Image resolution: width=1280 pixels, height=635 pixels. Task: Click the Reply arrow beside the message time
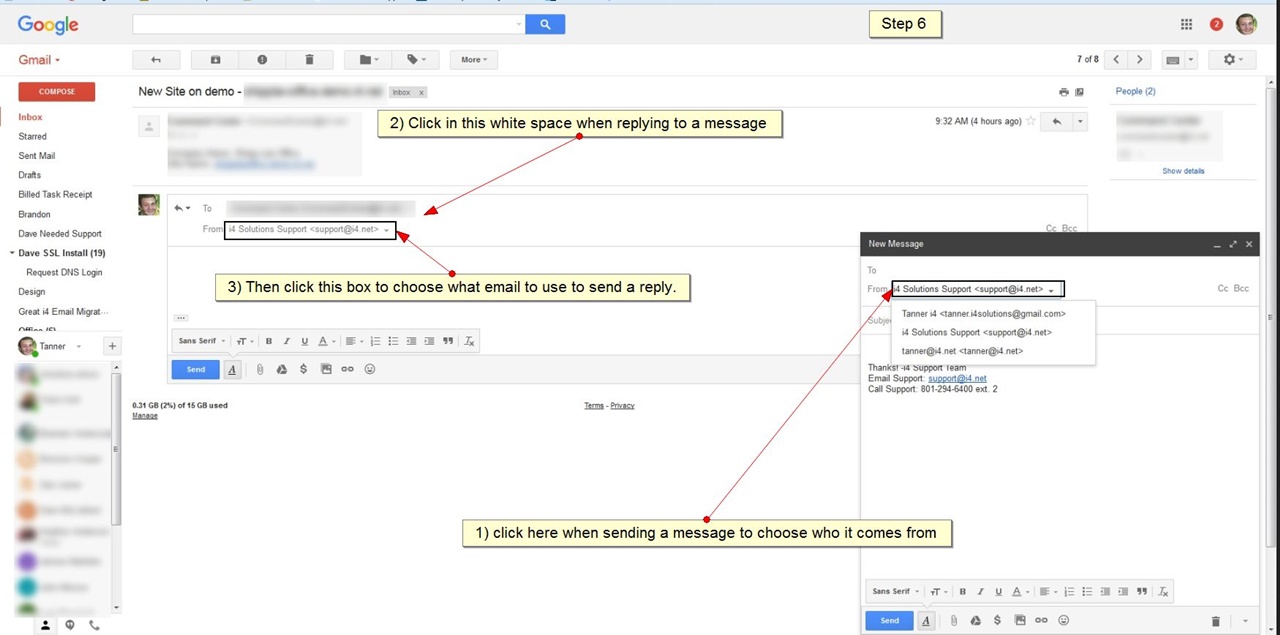point(1056,121)
